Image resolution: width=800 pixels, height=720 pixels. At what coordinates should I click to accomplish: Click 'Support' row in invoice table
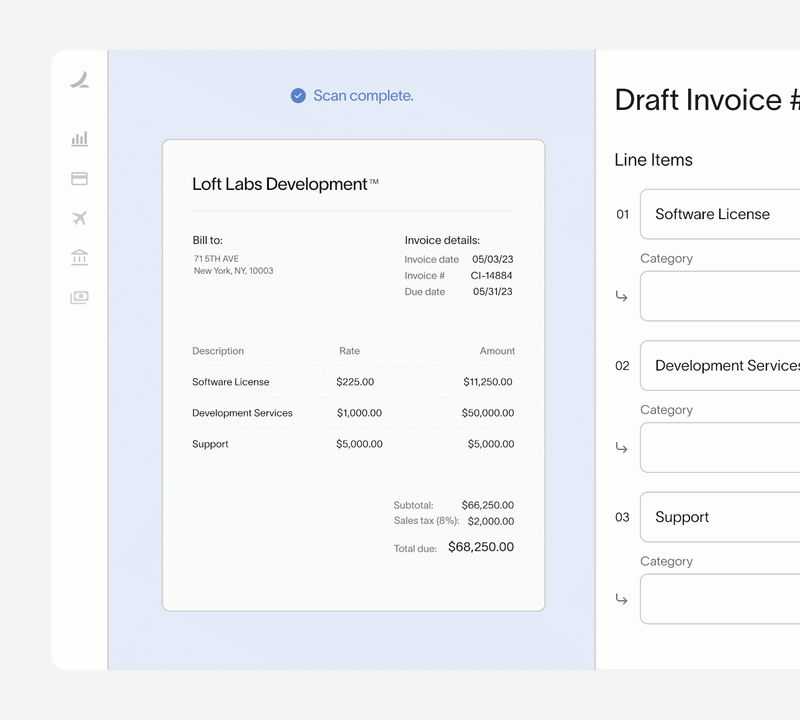tap(353, 444)
